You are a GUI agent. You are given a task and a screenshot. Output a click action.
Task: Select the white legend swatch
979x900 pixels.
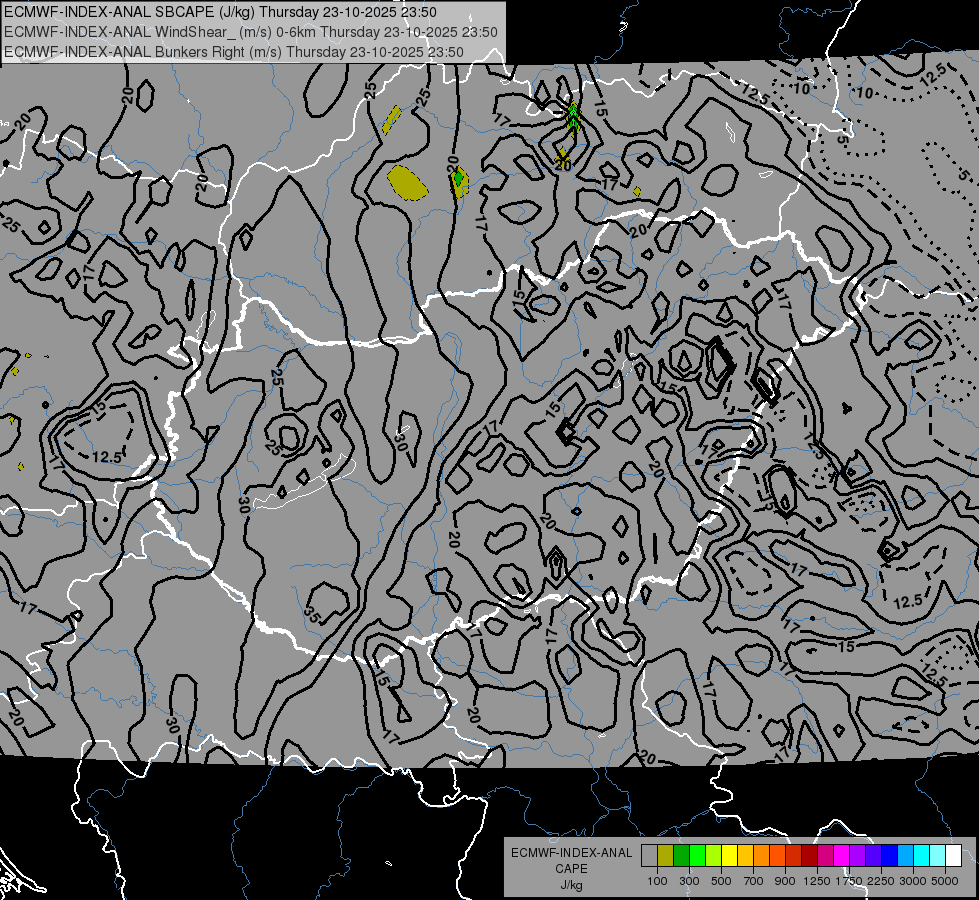pyautogui.click(x=953, y=856)
